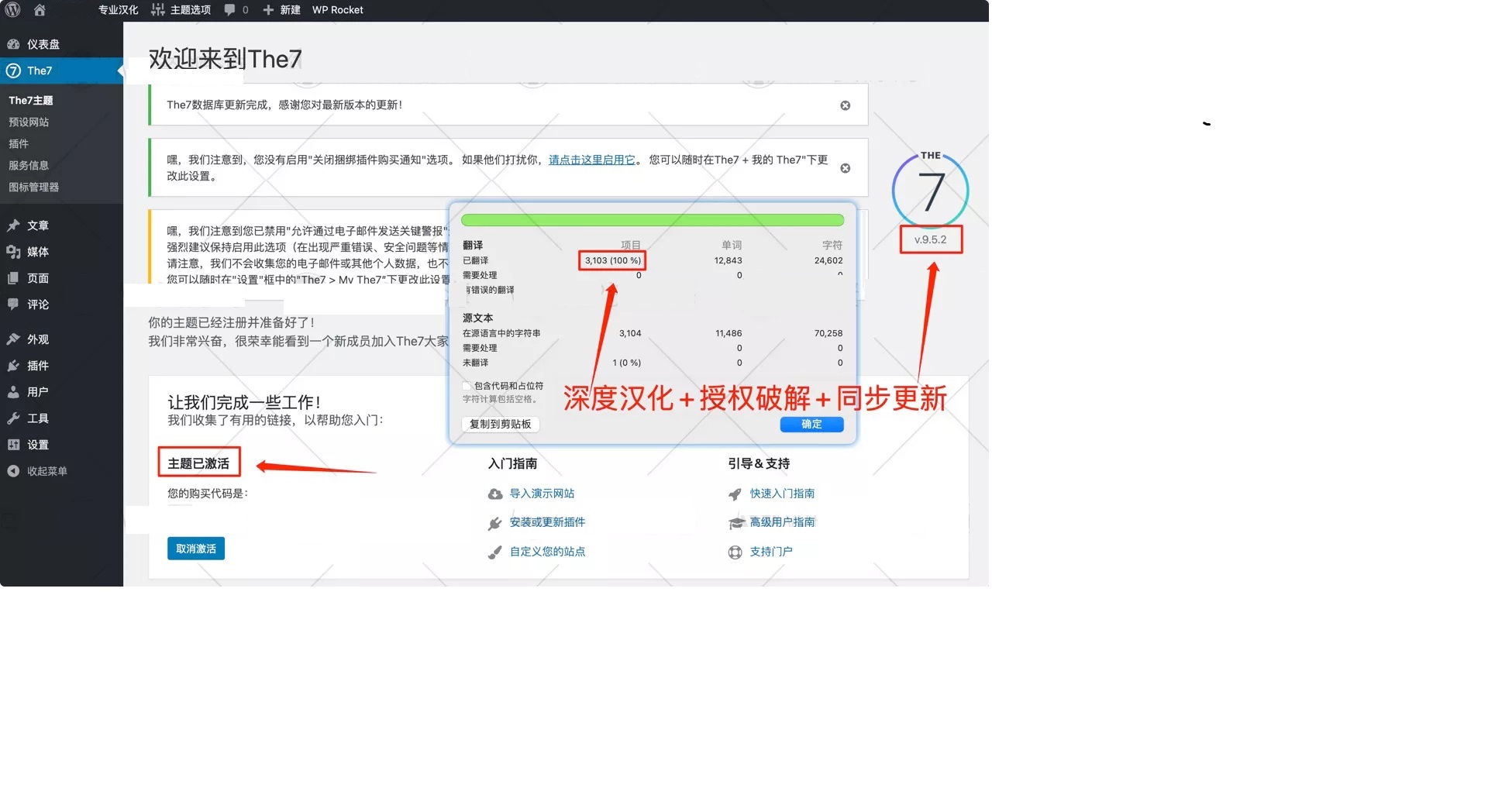1488x812 pixels.
Task: Click the WordPress logo icon
Action: (12, 10)
